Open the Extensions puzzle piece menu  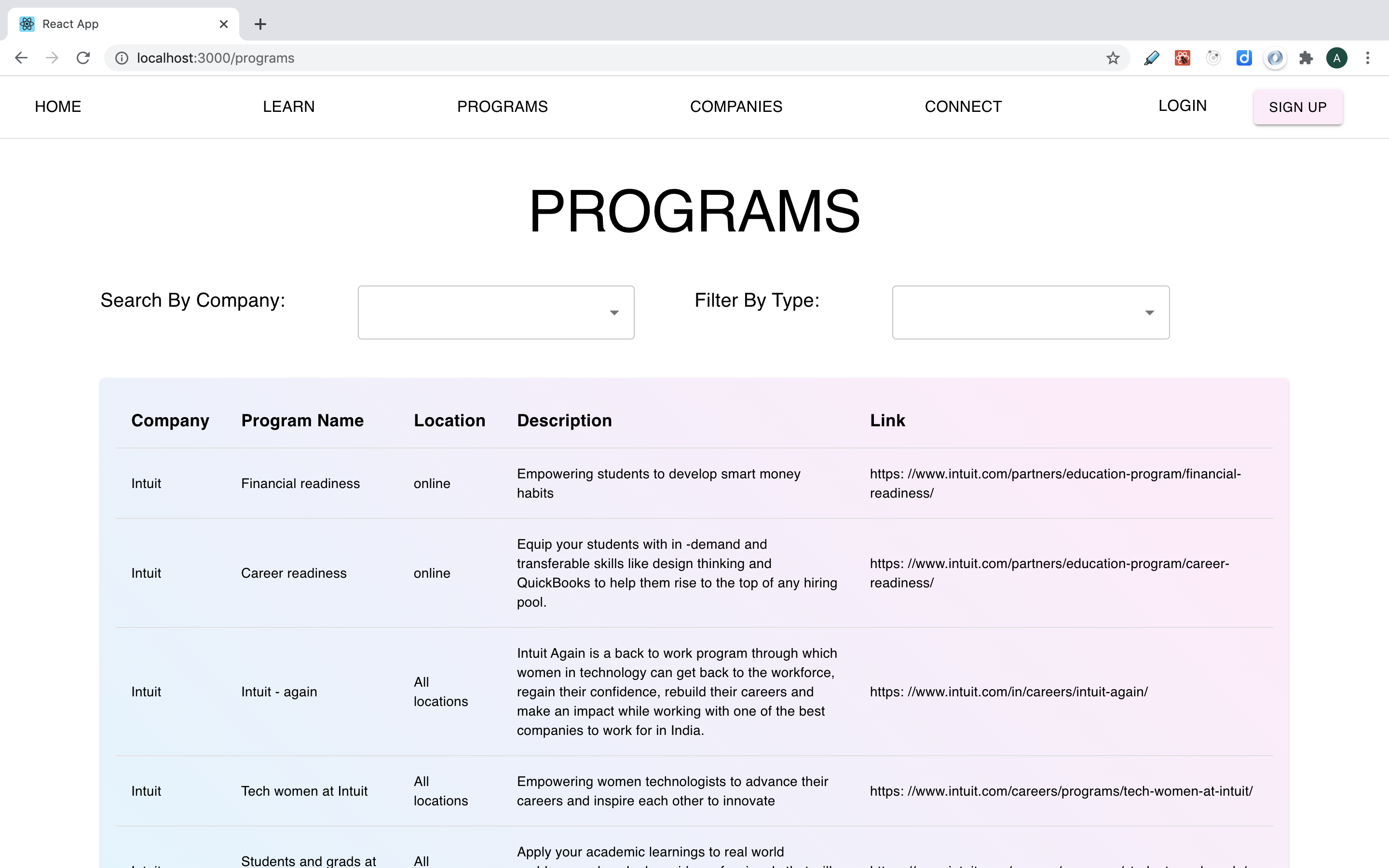[1306, 58]
